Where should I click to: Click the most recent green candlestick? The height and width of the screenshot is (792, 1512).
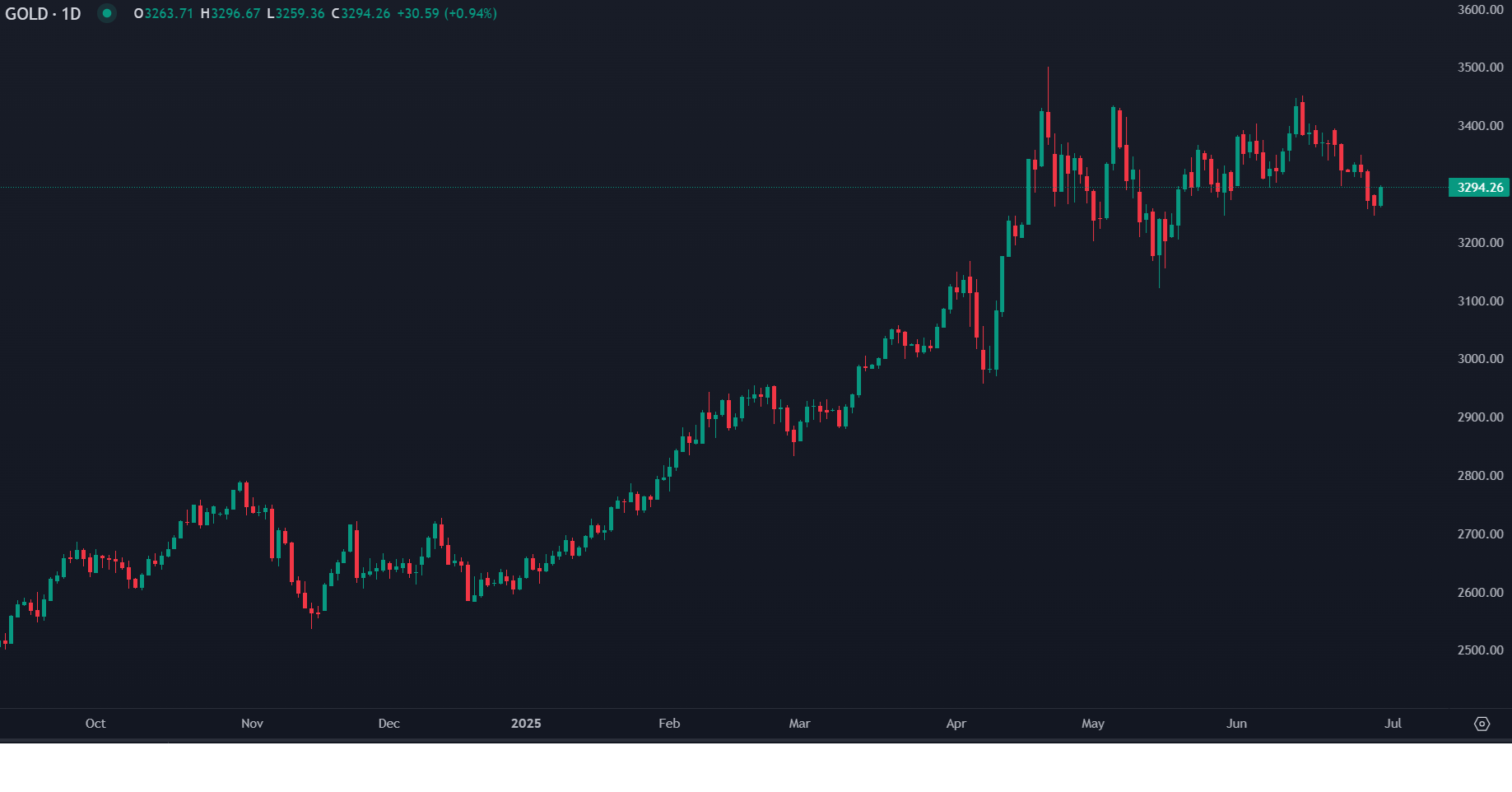[1380, 197]
